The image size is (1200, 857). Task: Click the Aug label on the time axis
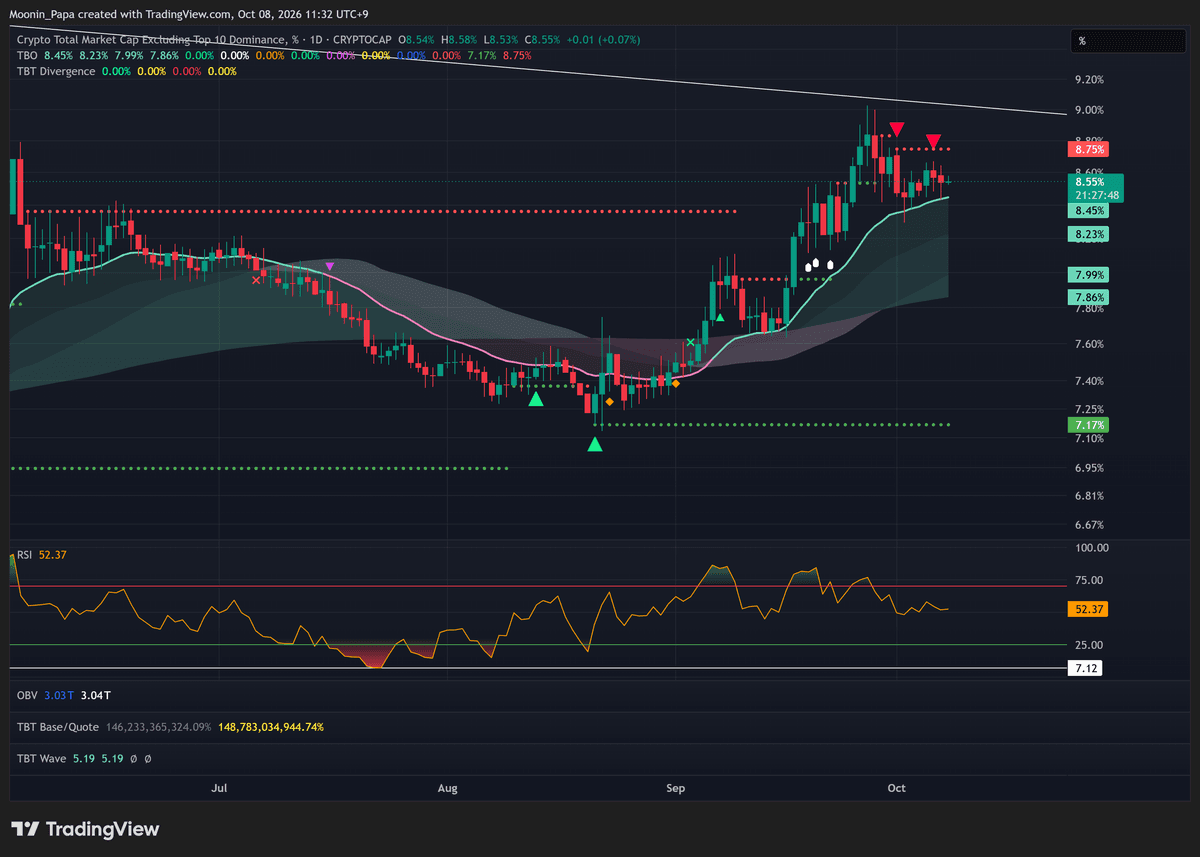pyautogui.click(x=448, y=788)
